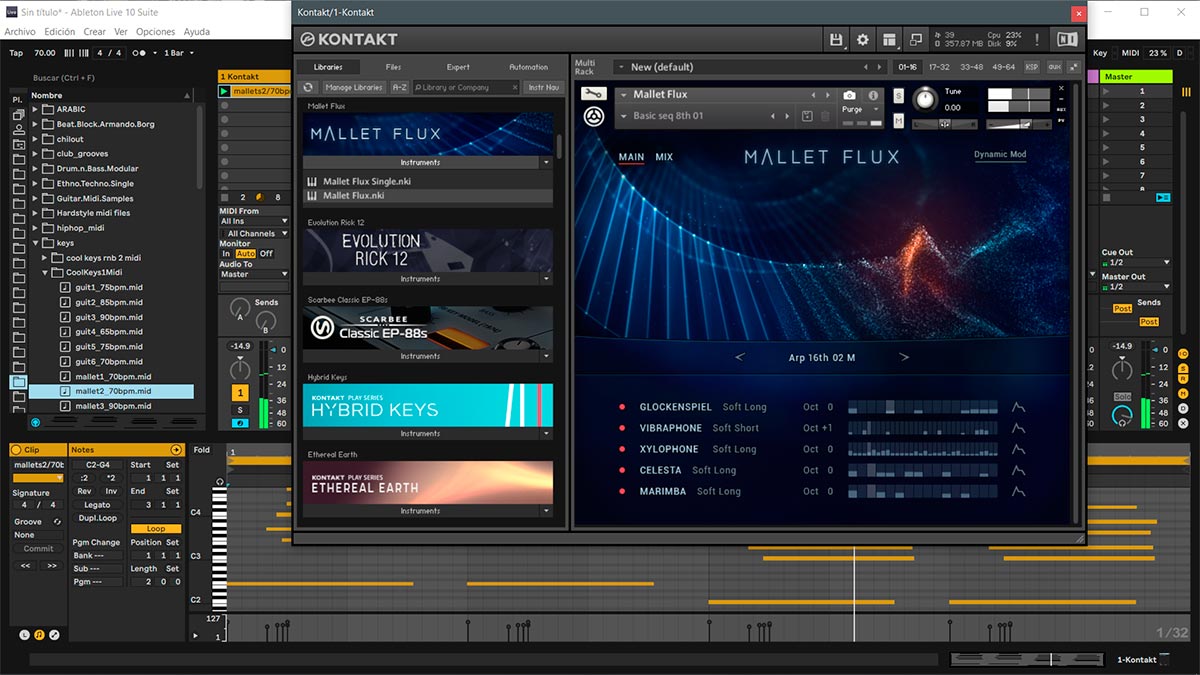Open Mallet Flux Instruments dropdown arrow
This screenshot has height=675, width=1200.
[545, 162]
